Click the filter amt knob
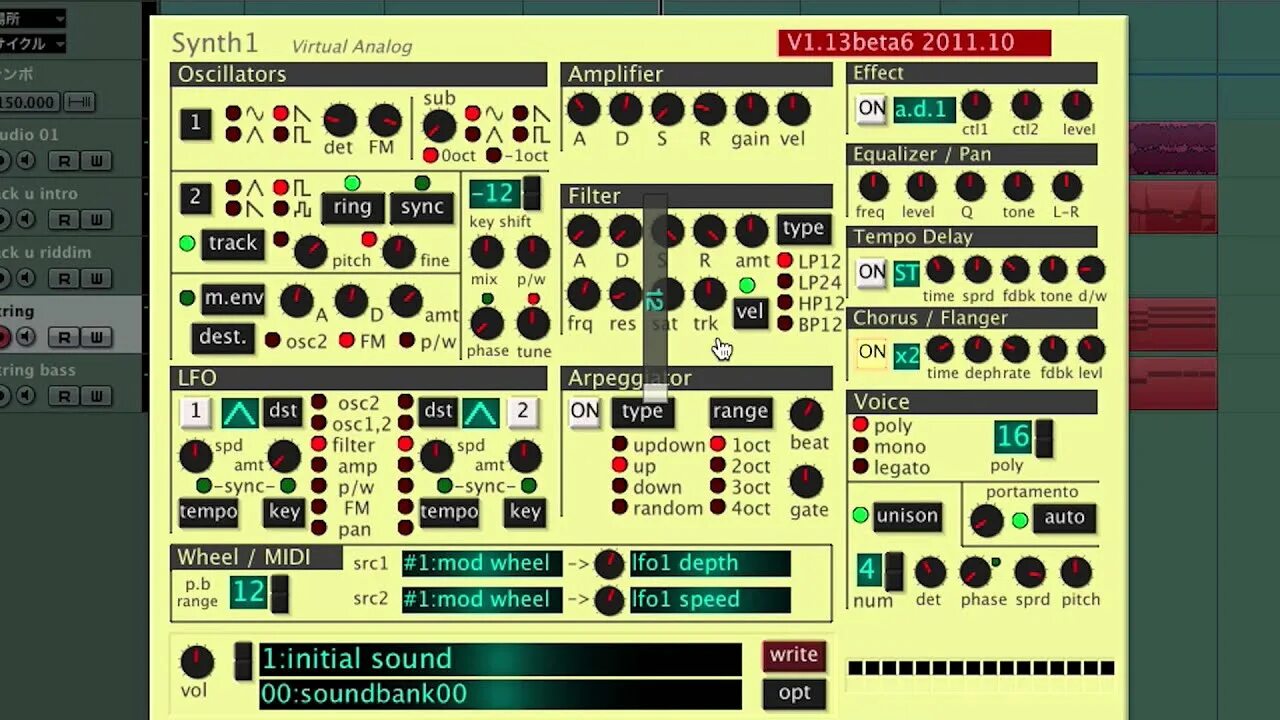1280x720 pixels. (752, 231)
